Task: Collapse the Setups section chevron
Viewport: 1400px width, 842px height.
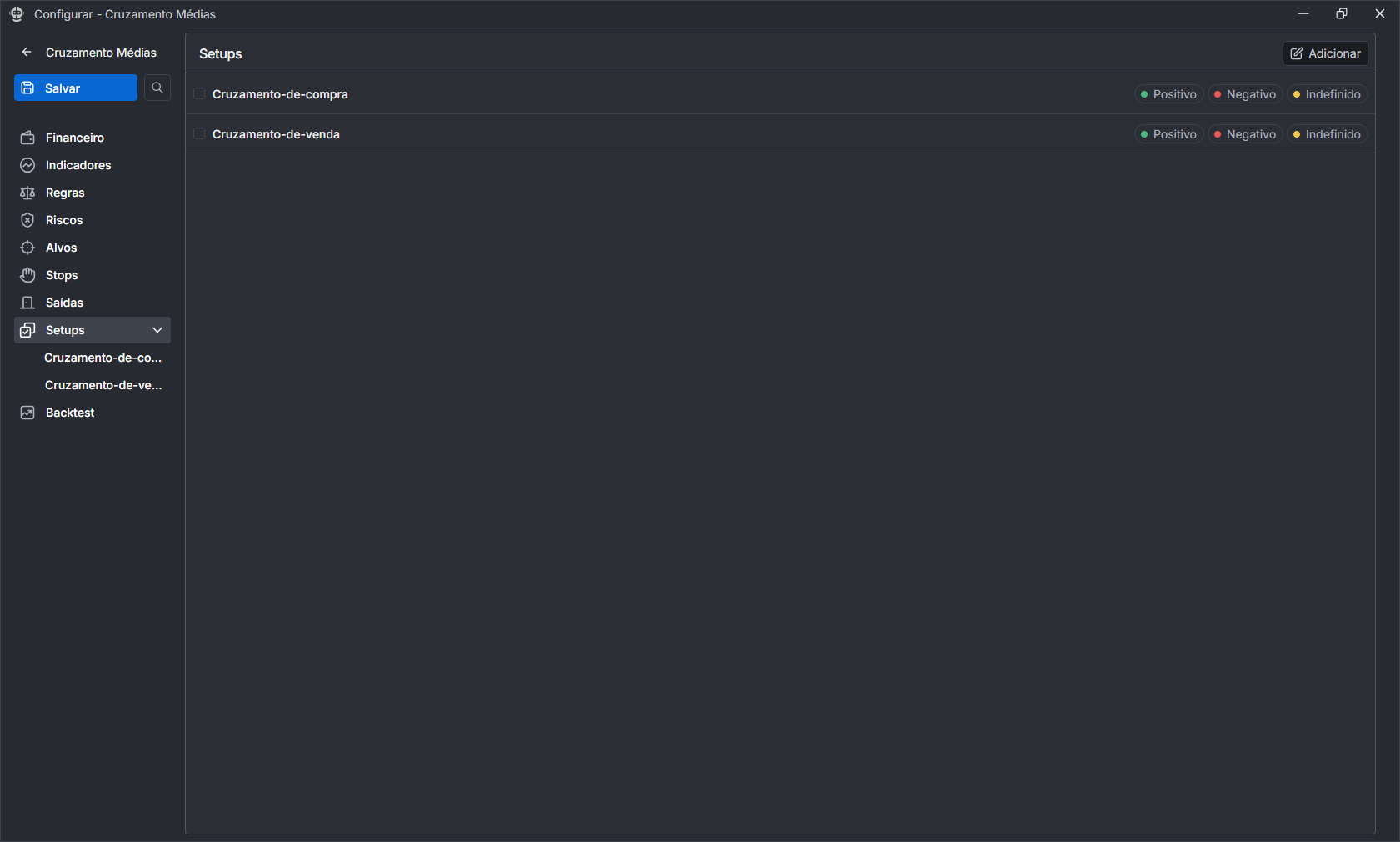Action: (x=157, y=330)
